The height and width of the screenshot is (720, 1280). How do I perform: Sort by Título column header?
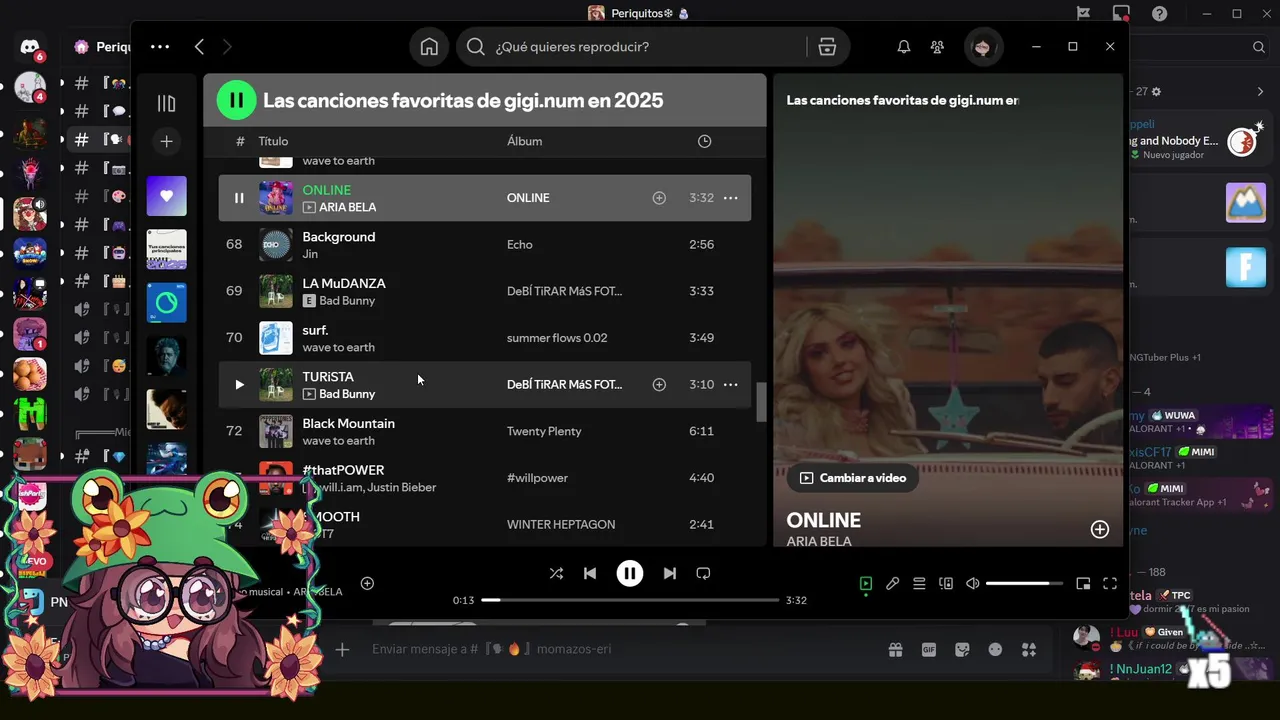click(x=273, y=141)
